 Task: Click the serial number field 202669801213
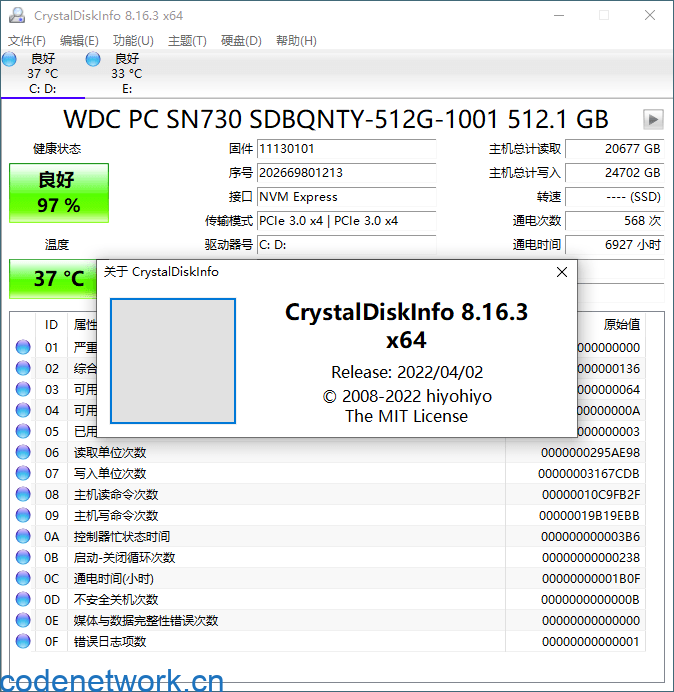point(346,173)
